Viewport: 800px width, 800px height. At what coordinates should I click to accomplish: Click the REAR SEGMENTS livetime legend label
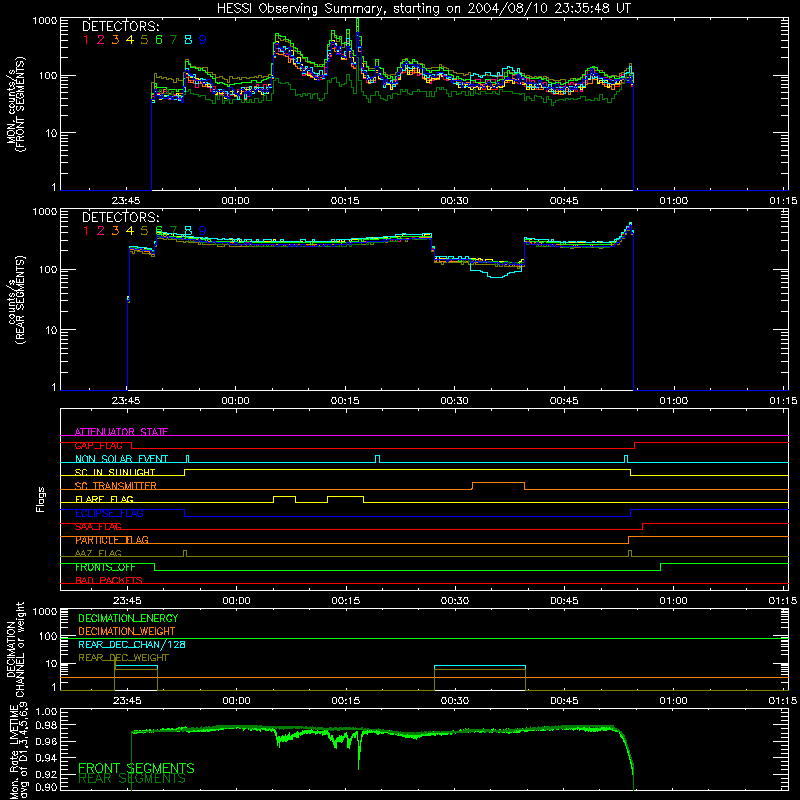pyautogui.click(x=132, y=779)
